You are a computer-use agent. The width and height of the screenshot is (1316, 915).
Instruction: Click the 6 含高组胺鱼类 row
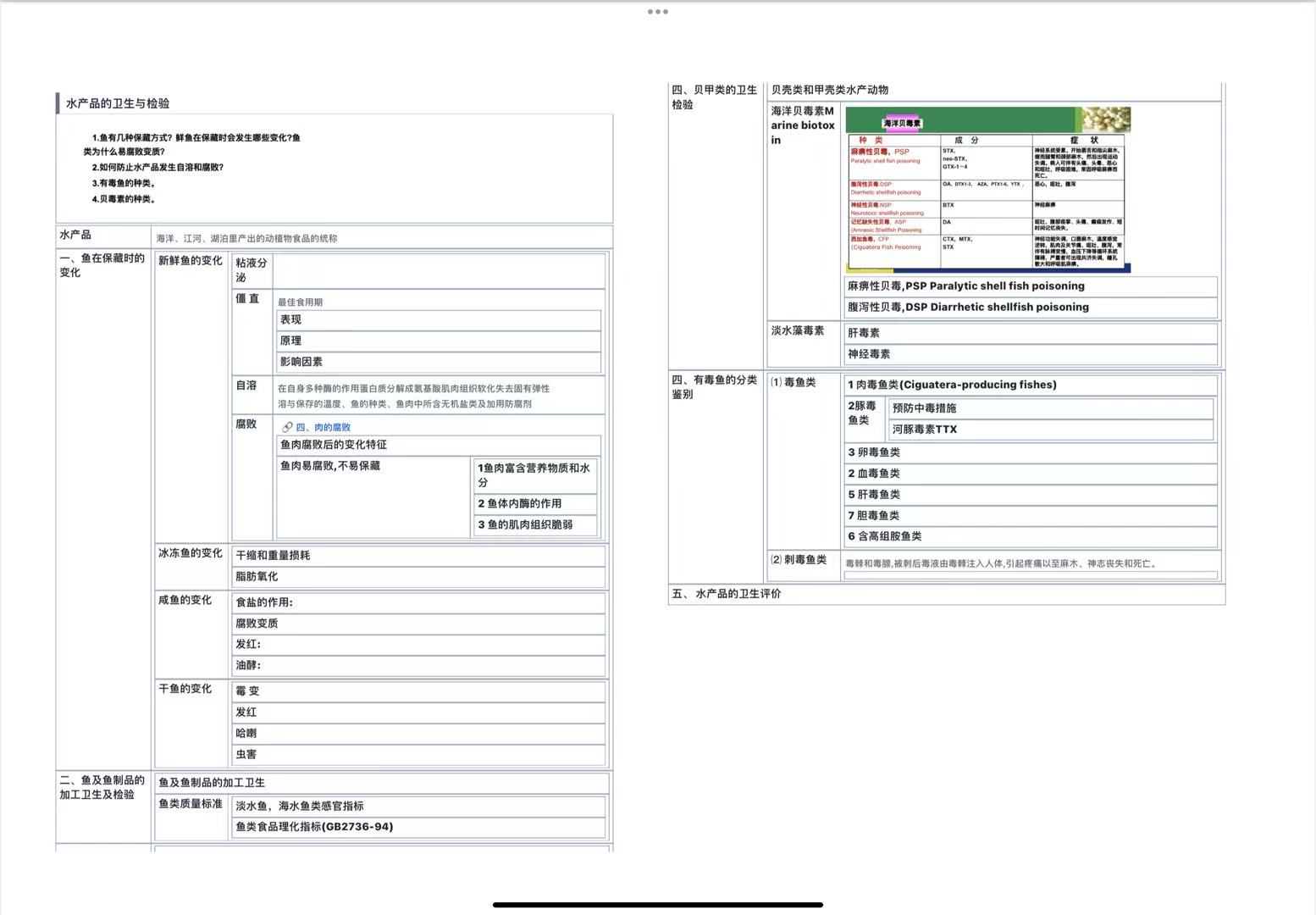coord(1030,536)
